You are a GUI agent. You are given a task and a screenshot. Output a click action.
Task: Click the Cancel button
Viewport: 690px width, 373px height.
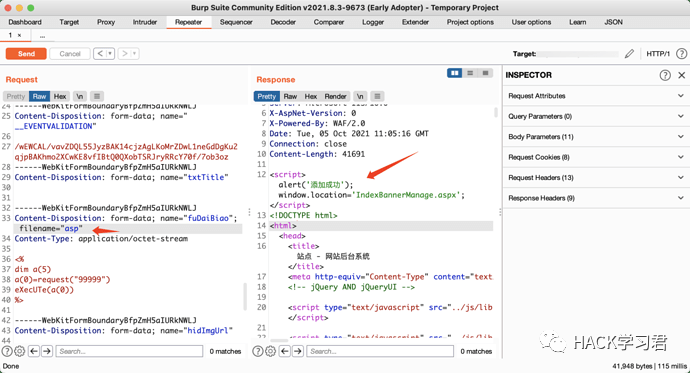[x=70, y=54]
